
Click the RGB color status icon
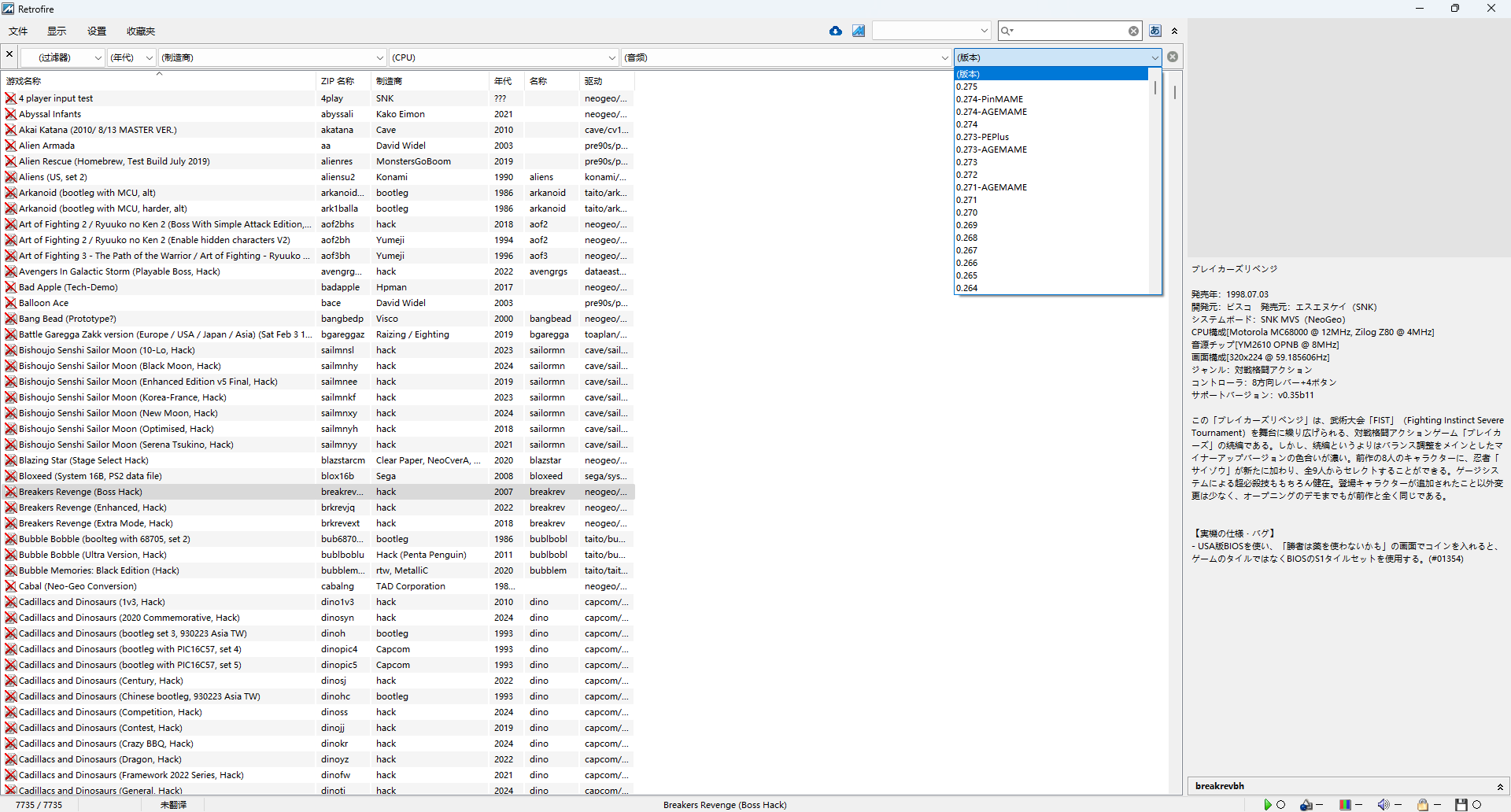point(1345,804)
